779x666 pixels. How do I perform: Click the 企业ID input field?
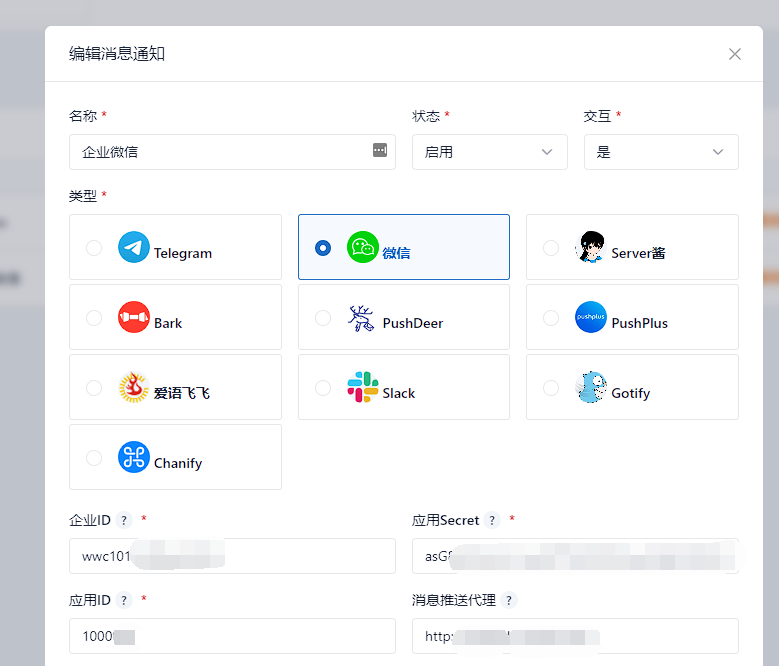pos(232,556)
